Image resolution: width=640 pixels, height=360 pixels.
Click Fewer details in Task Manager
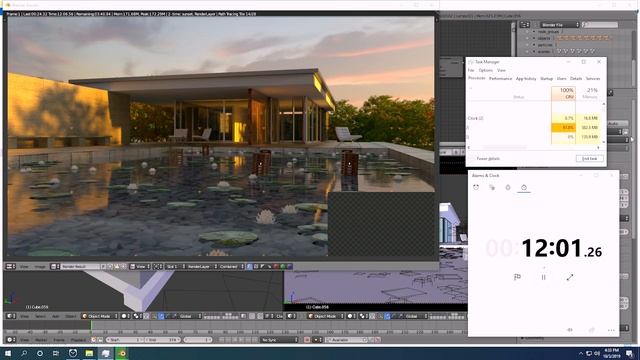pyautogui.click(x=488, y=158)
